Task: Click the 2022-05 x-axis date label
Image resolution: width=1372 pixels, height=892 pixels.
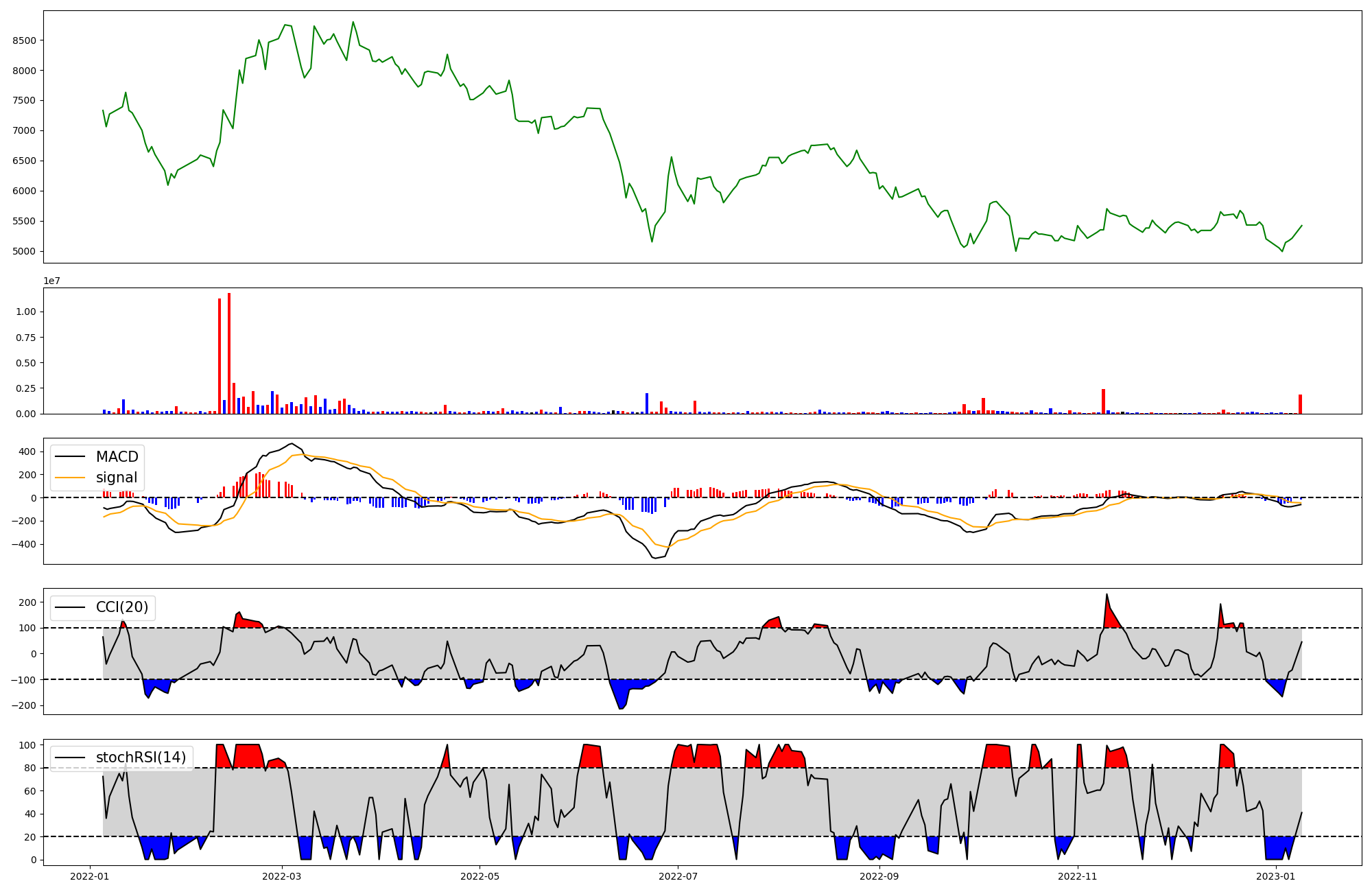Action: (480, 876)
